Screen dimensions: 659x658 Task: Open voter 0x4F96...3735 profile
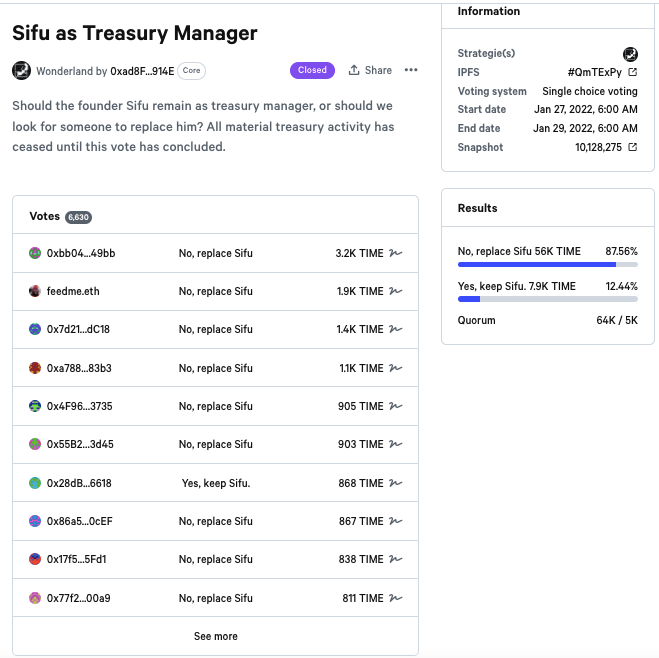click(x=79, y=406)
